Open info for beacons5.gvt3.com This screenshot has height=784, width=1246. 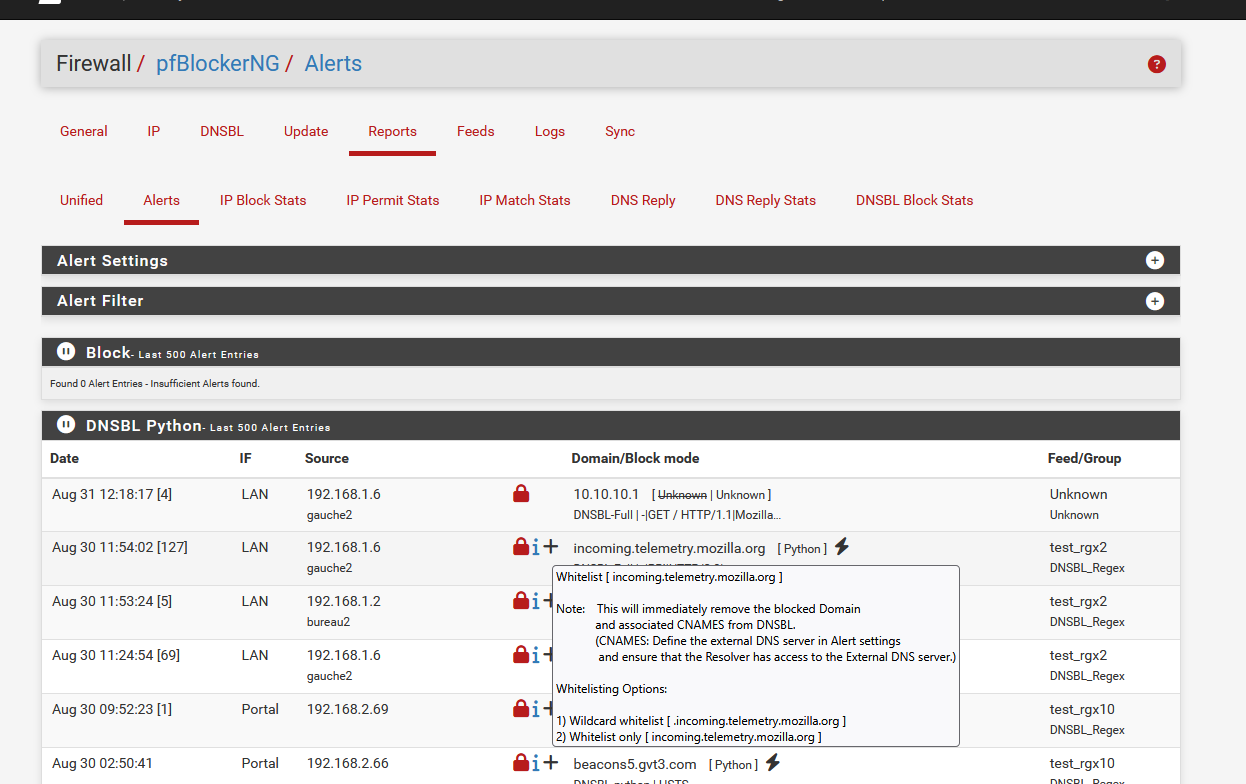(x=536, y=763)
